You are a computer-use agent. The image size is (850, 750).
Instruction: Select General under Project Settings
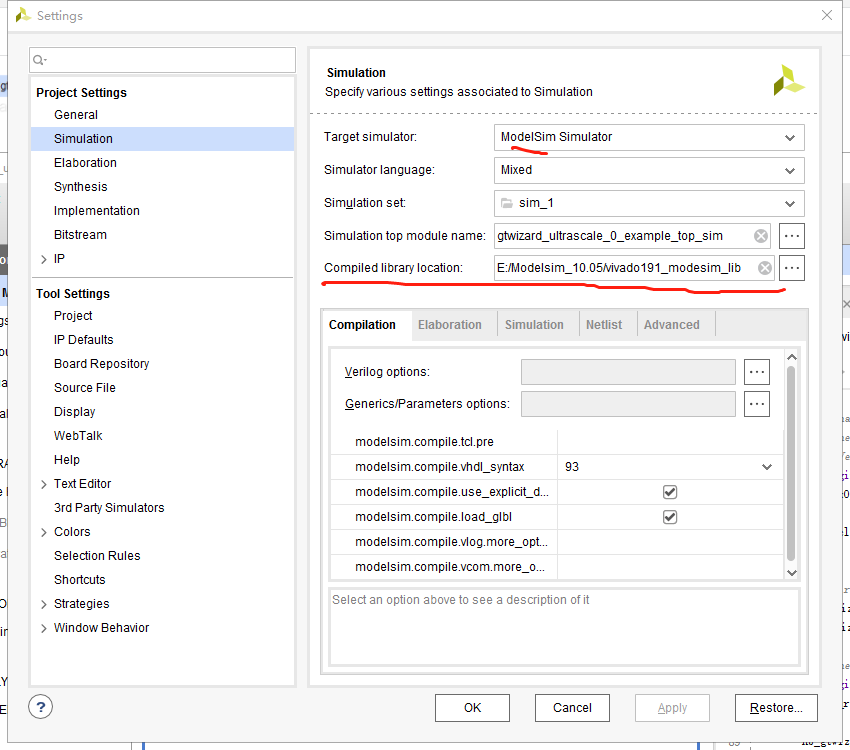[76, 115]
